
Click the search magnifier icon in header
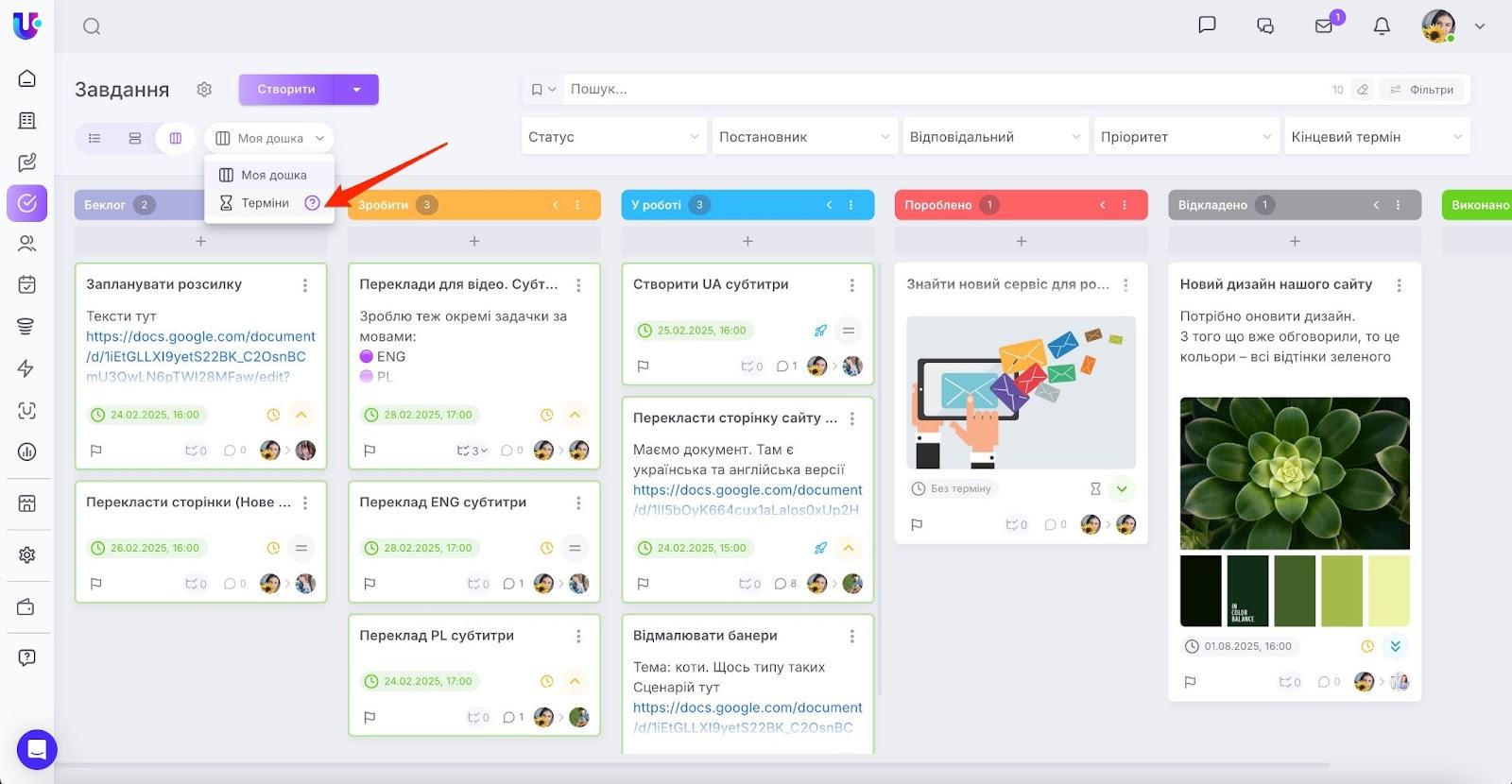pos(92,26)
